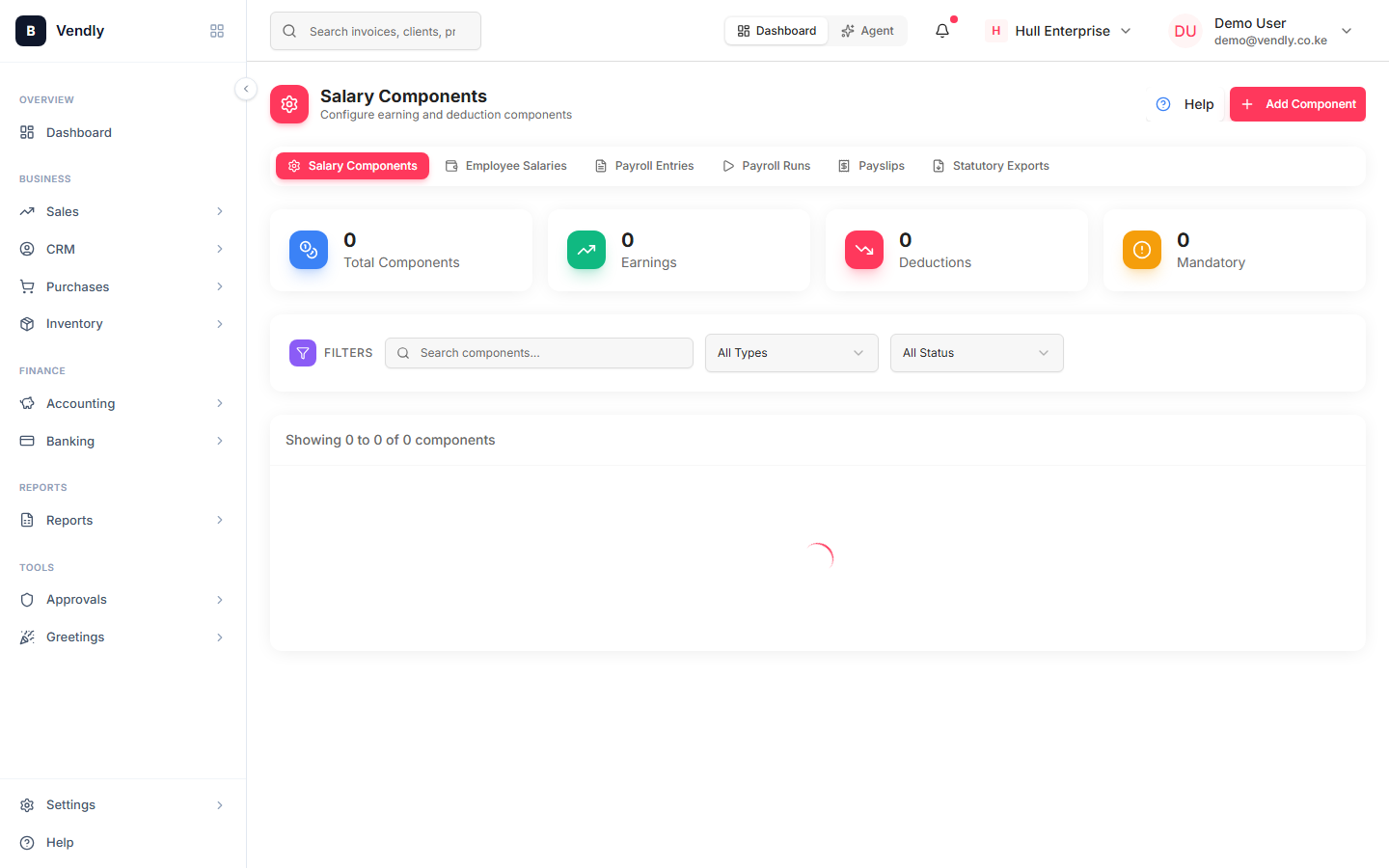Click the Add Component button
The height and width of the screenshot is (868, 1389).
pyautogui.click(x=1297, y=104)
